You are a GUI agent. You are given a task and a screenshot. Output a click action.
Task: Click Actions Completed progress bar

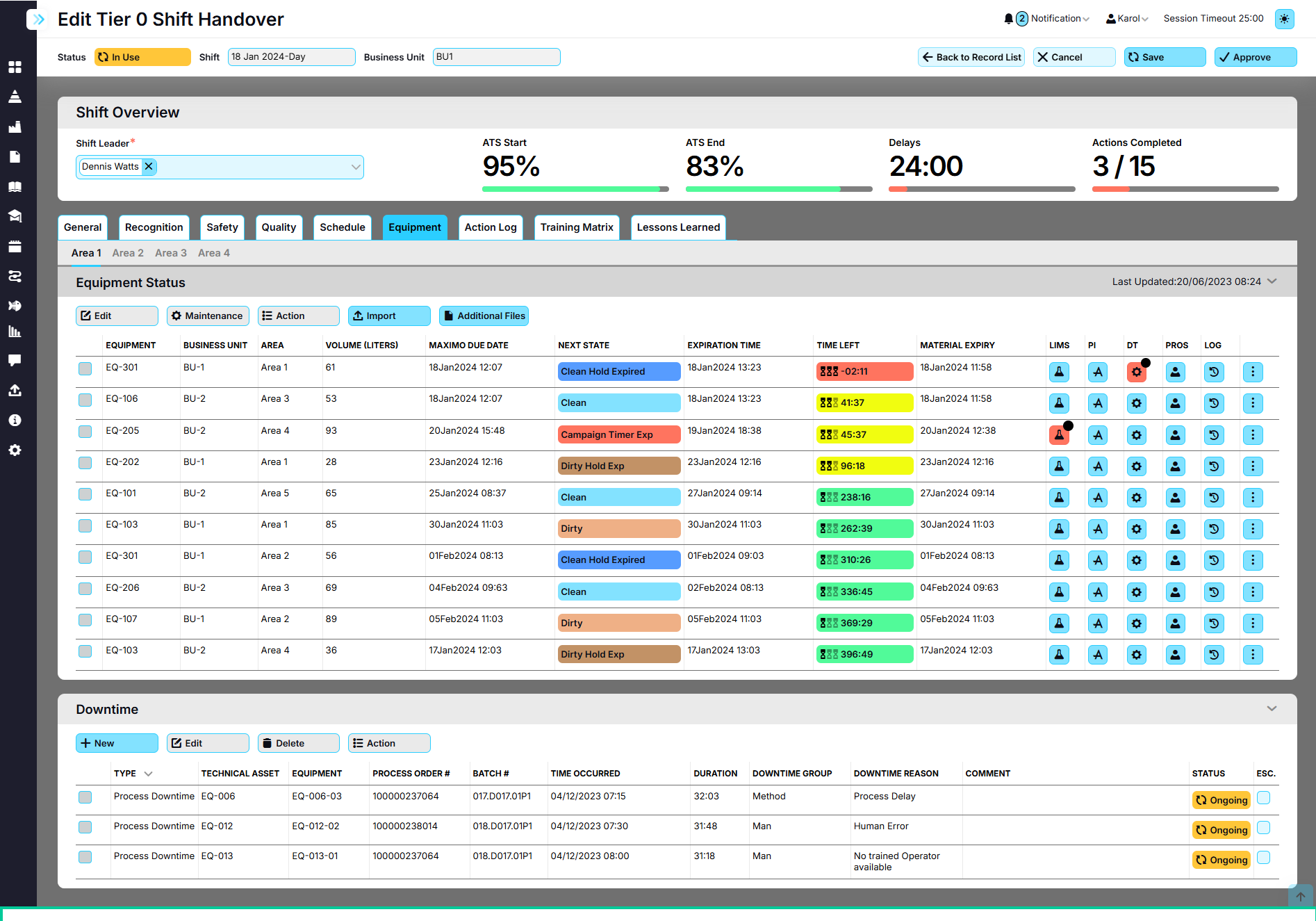pyautogui.click(x=1185, y=189)
